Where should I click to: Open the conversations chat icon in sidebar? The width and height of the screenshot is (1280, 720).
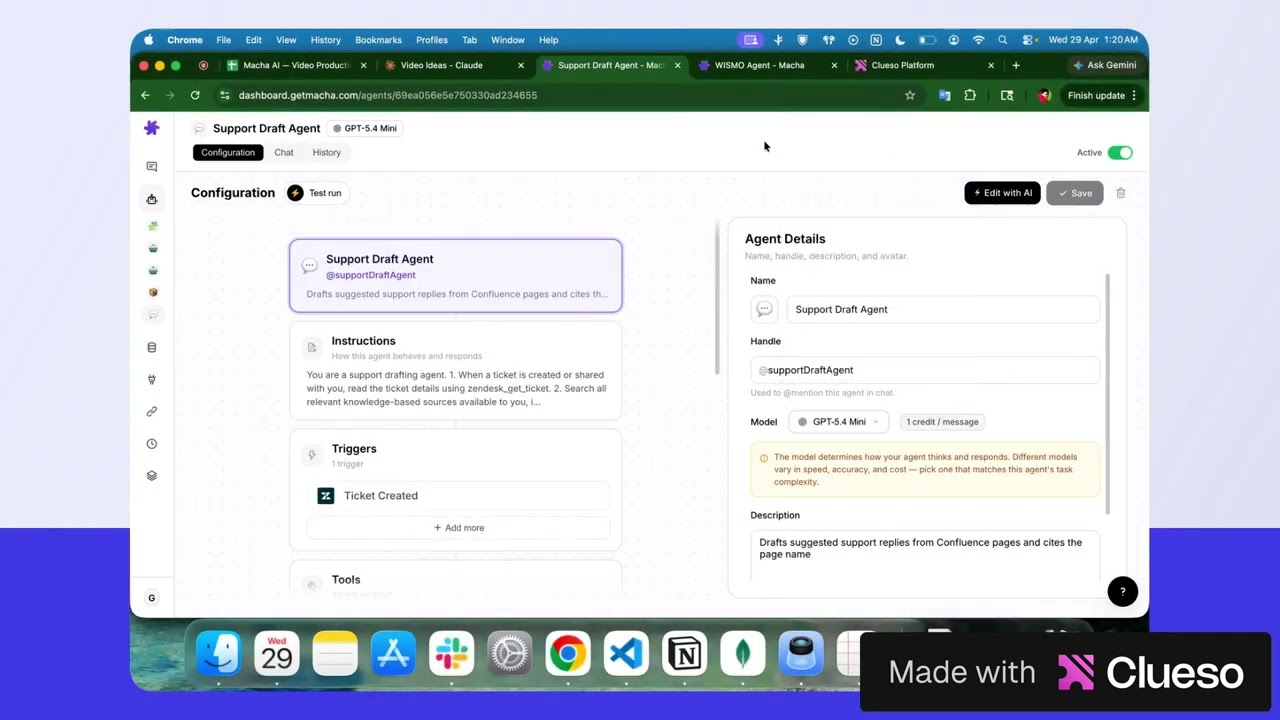pyautogui.click(x=152, y=167)
